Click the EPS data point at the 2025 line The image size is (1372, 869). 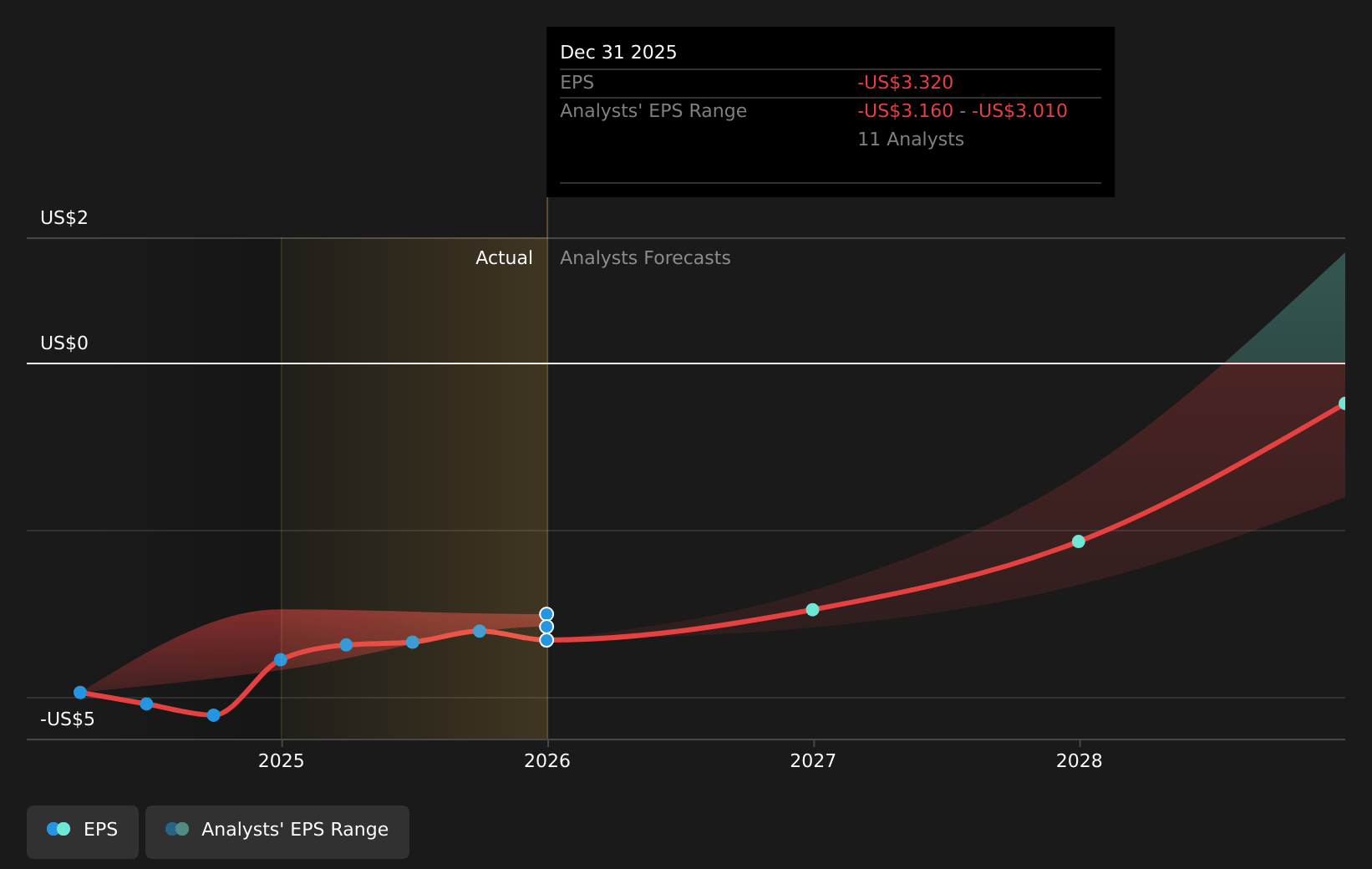(281, 660)
